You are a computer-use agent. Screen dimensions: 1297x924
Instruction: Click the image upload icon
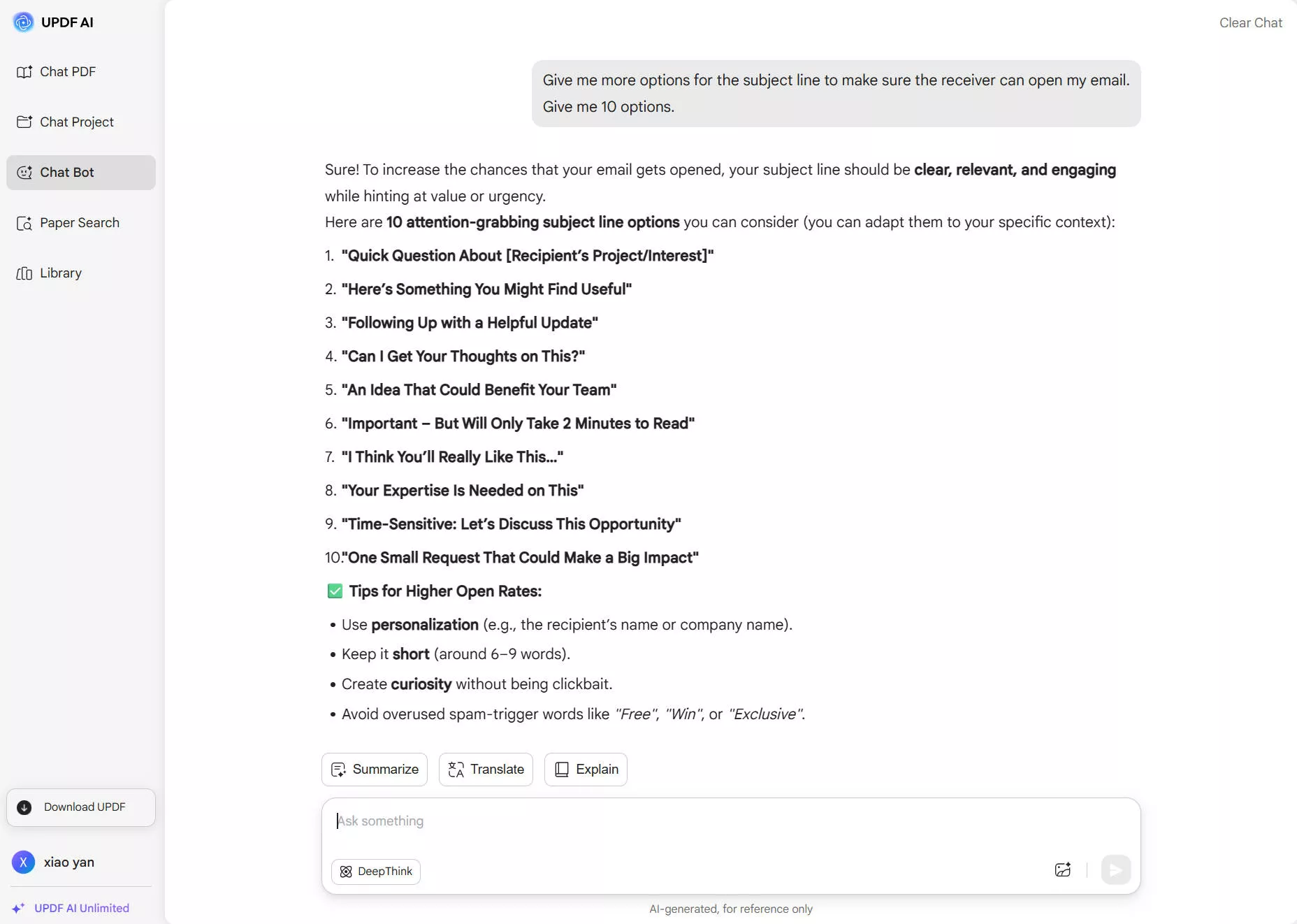[1062, 870]
